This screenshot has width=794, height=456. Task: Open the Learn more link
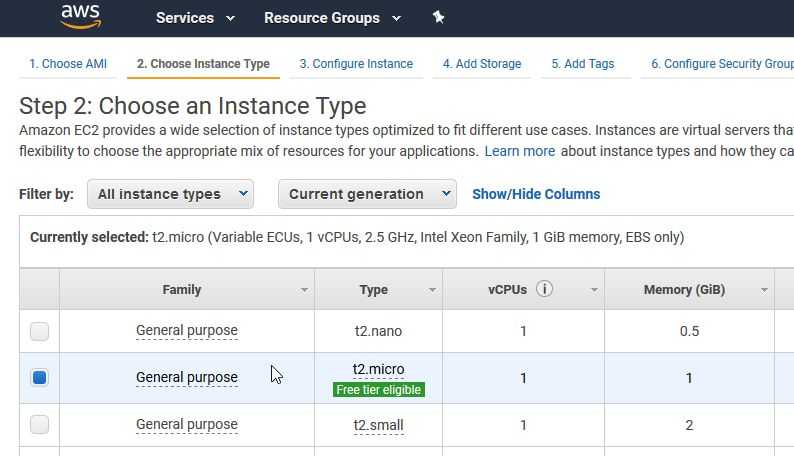(519, 151)
